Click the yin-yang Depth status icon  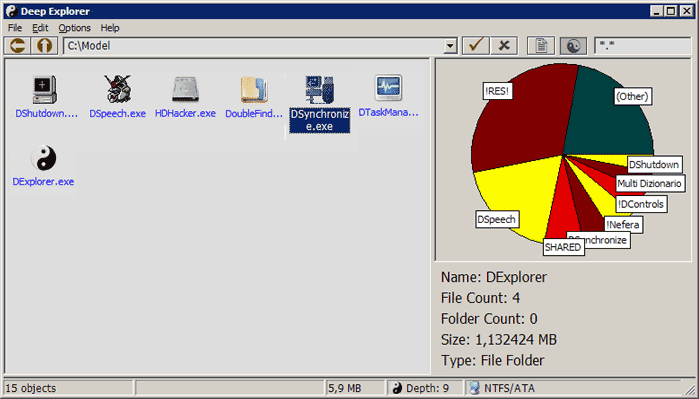tap(397, 388)
